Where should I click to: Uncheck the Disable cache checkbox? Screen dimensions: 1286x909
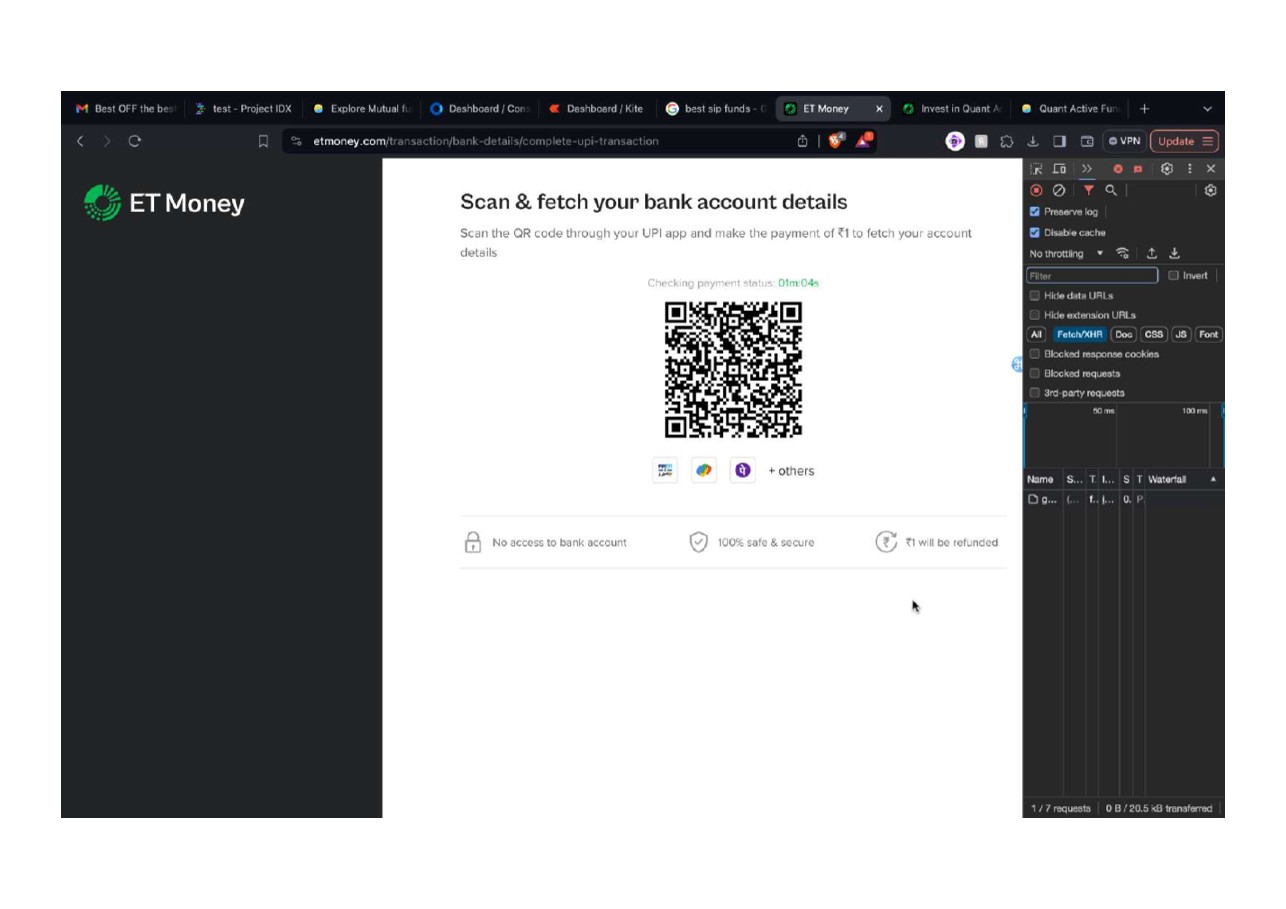point(1035,232)
